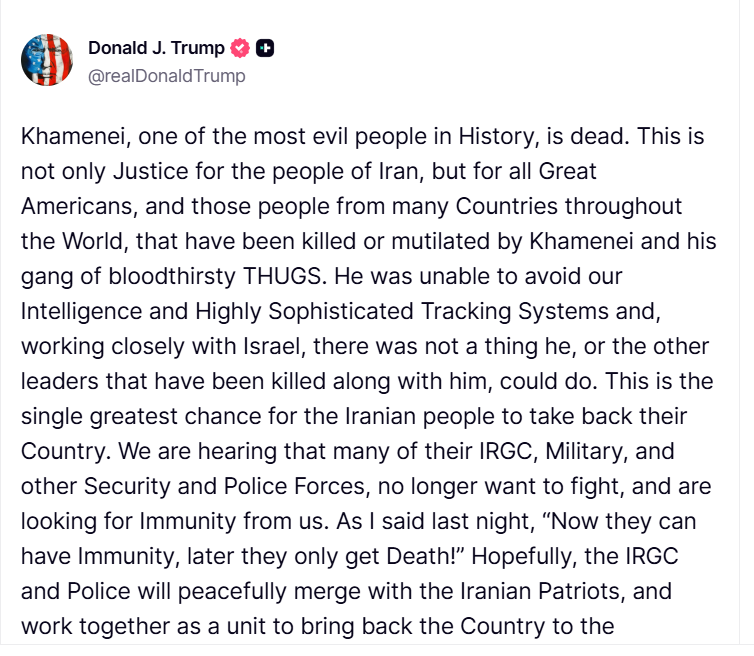Click the red verified checkmark badge
The width and height of the screenshot is (754, 656).
(240, 48)
